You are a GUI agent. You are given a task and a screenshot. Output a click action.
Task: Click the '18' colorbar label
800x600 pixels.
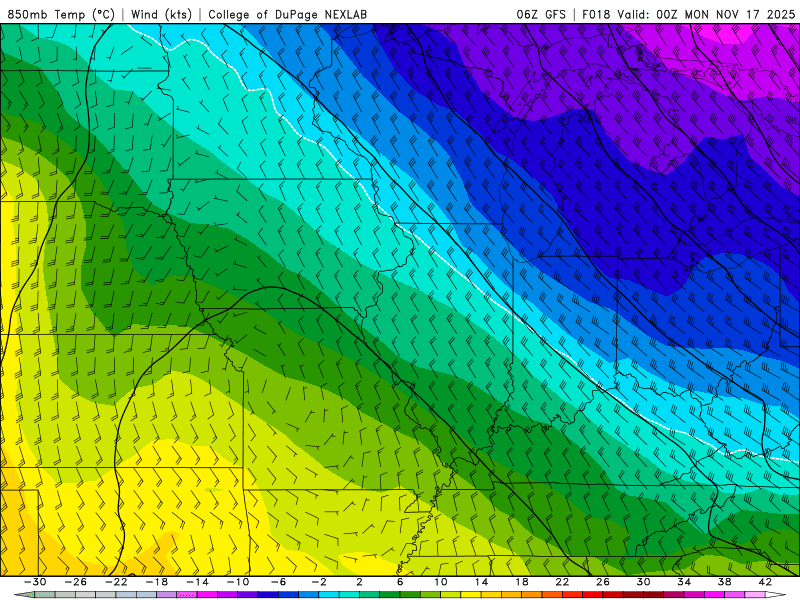521,582
